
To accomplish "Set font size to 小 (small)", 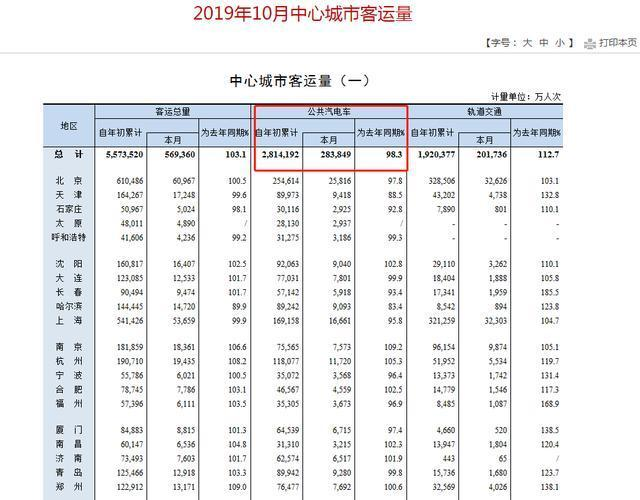I will (x=559, y=43).
